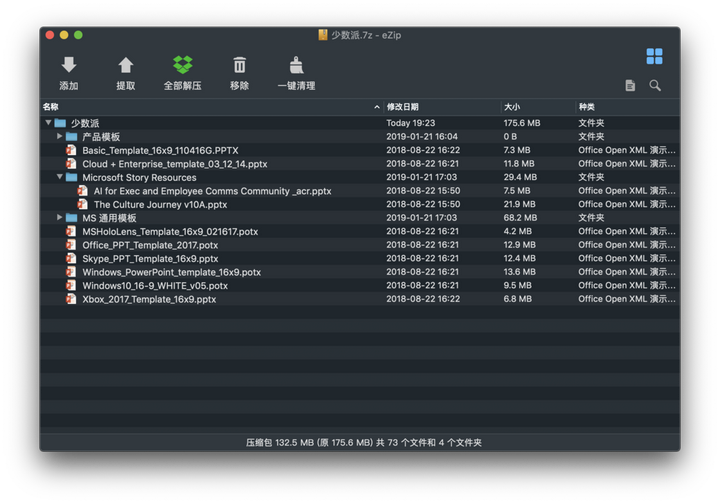Open search with the magnifier icon
Screen dimensions: 720x504
point(655,85)
